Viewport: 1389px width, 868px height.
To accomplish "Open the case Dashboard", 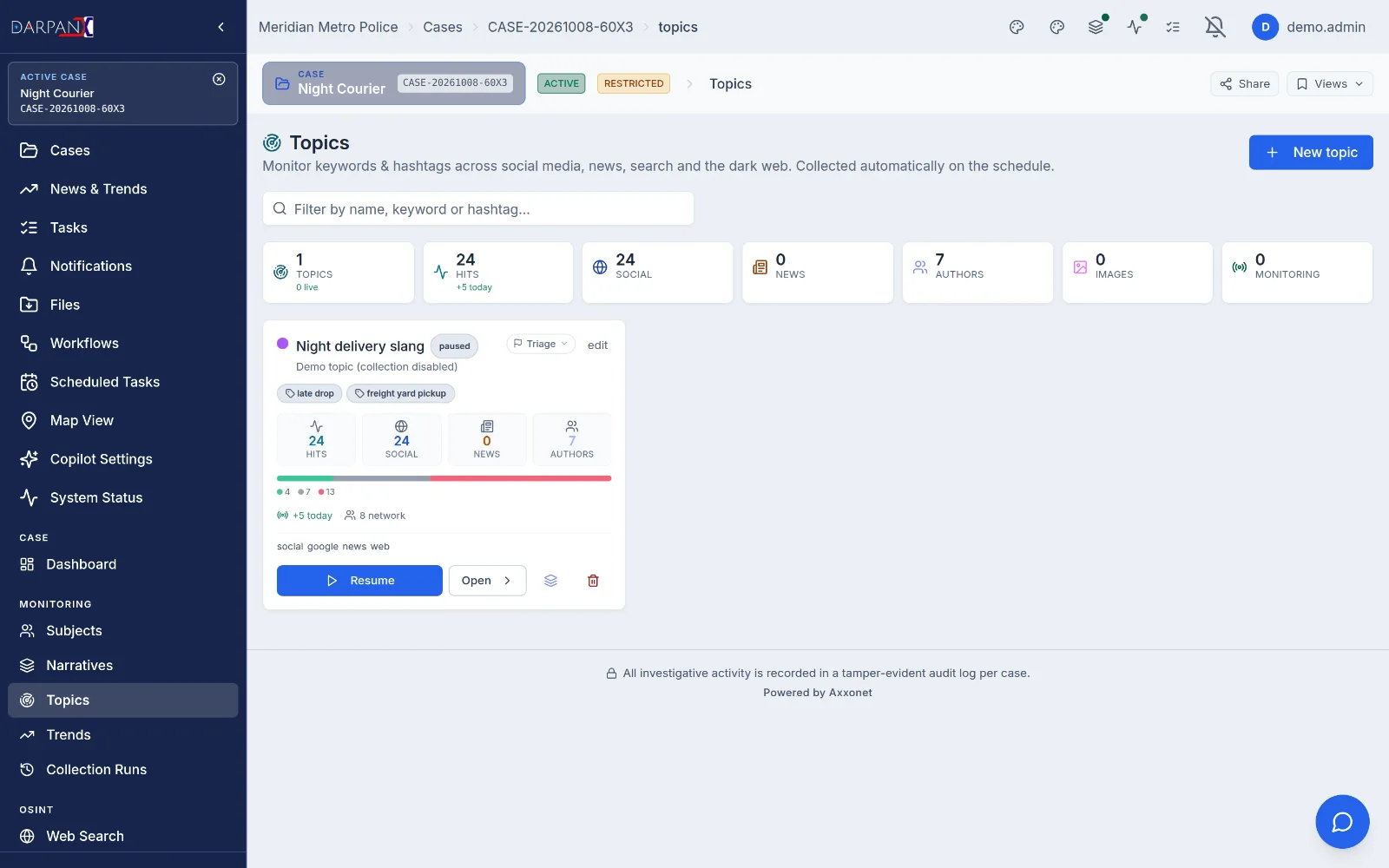I will pyautogui.click(x=122, y=564).
